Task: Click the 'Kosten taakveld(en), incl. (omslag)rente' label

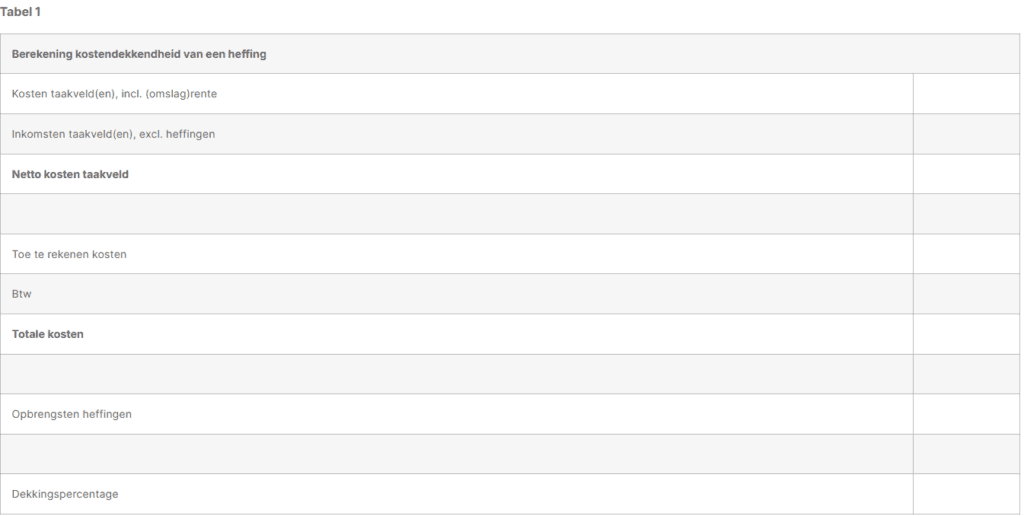Action: click(114, 94)
